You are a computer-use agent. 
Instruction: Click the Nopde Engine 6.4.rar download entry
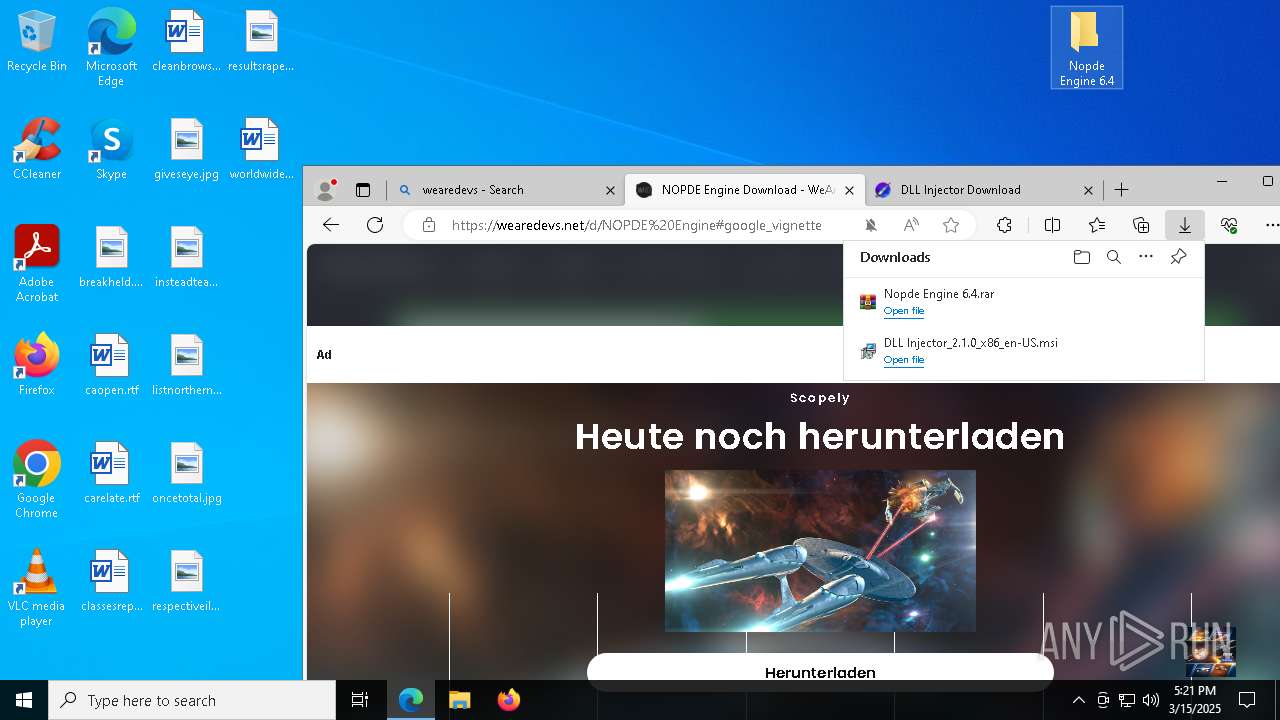coord(1024,302)
